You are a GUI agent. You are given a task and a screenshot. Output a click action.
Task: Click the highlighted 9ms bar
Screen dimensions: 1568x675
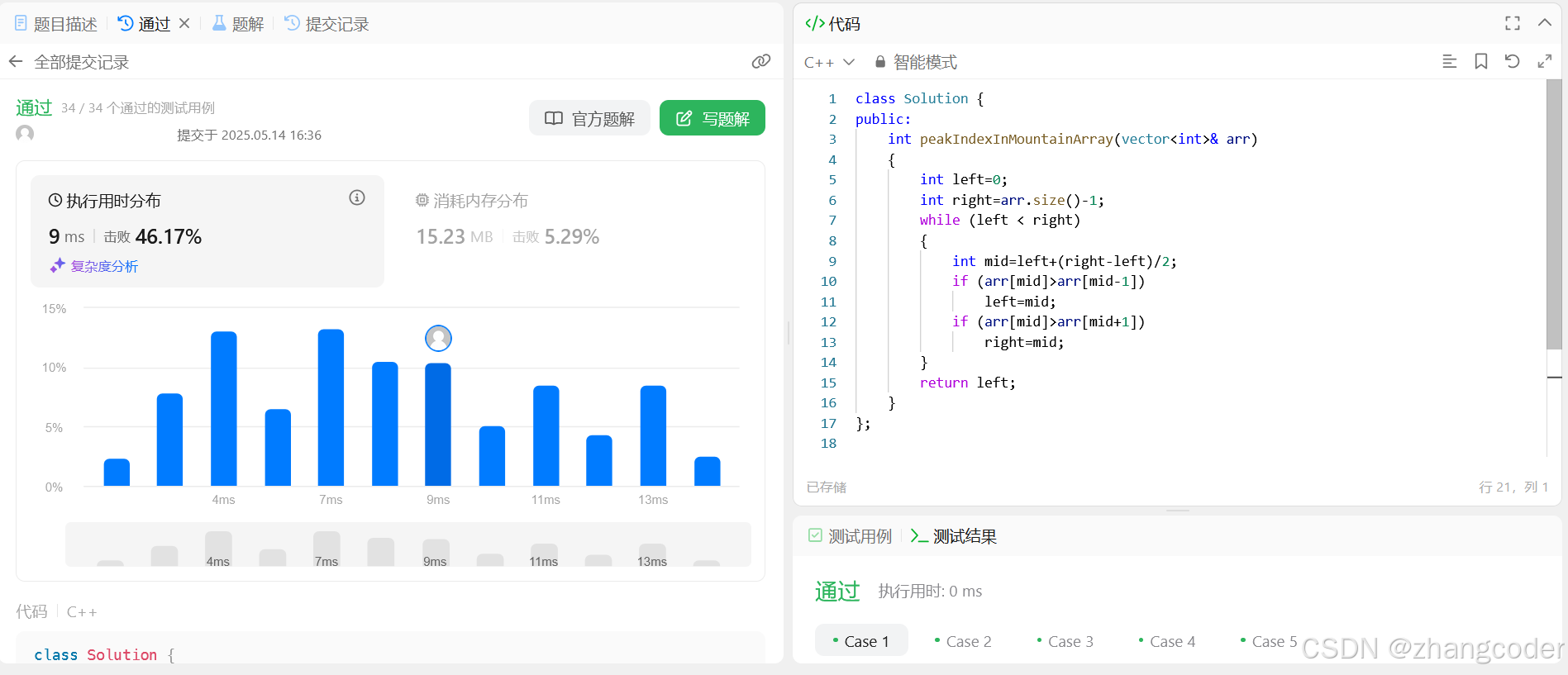coord(438,425)
